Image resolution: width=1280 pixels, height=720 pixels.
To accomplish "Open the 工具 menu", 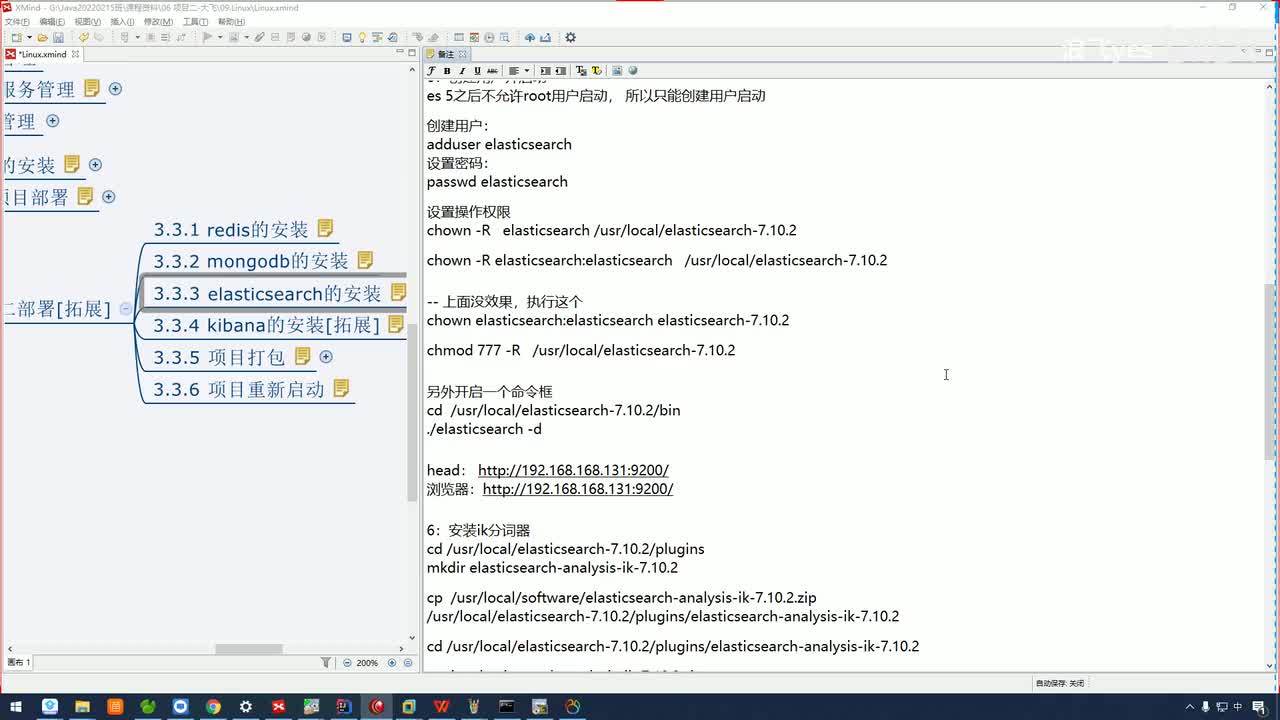I will click(195, 22).
